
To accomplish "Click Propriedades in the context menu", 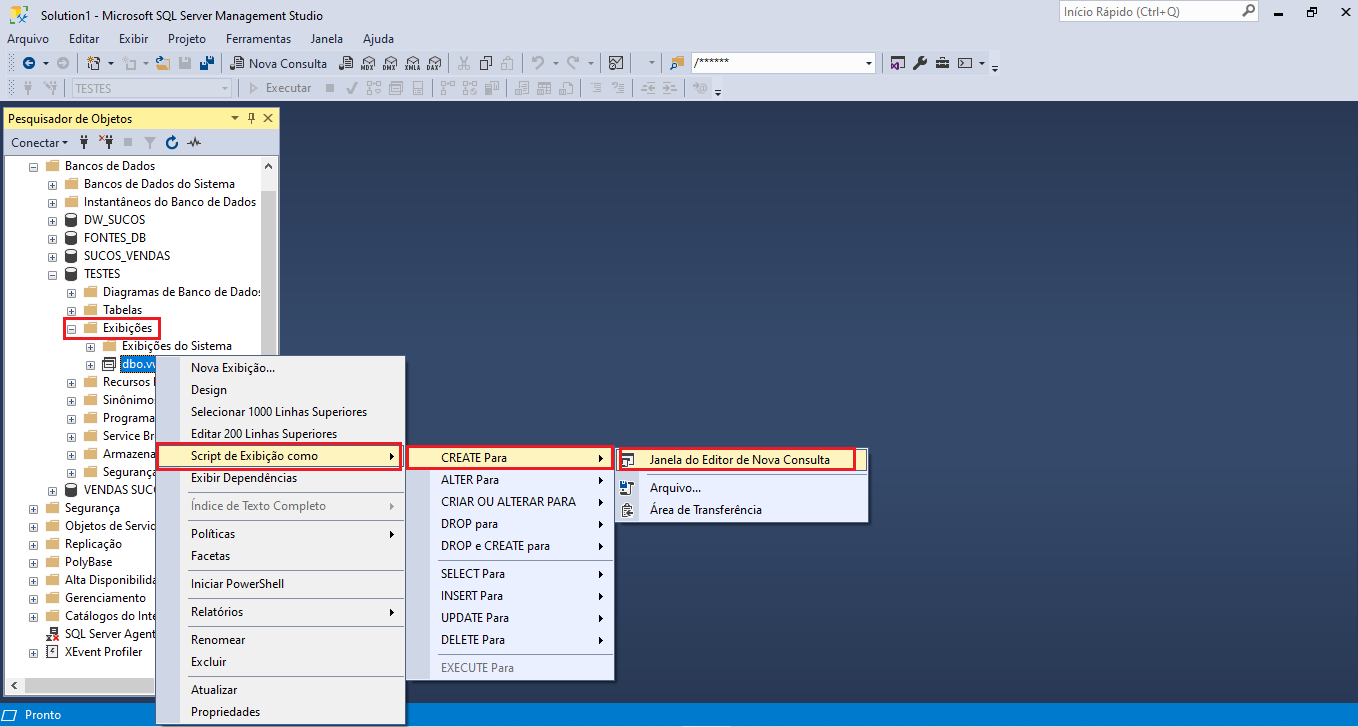I will click(281, 712).
